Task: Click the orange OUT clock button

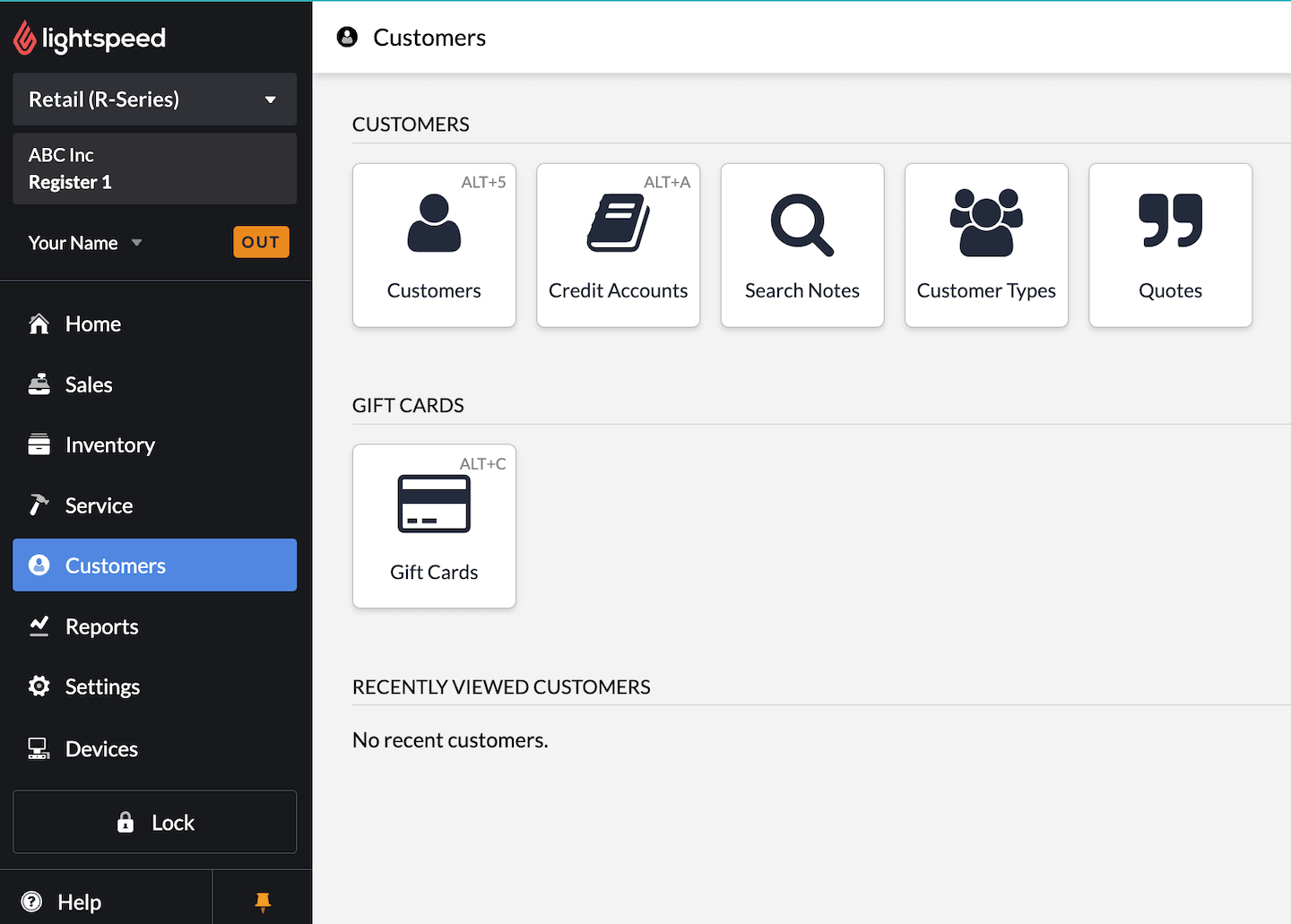Action: tap(261, 242)
